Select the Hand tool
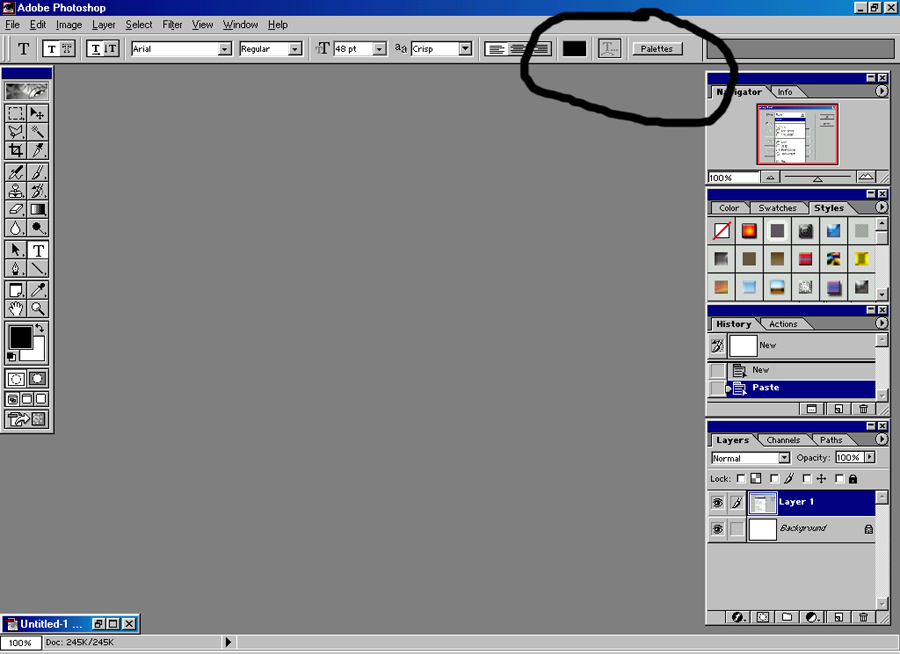The image size is (900, 654). click(16, 309)
